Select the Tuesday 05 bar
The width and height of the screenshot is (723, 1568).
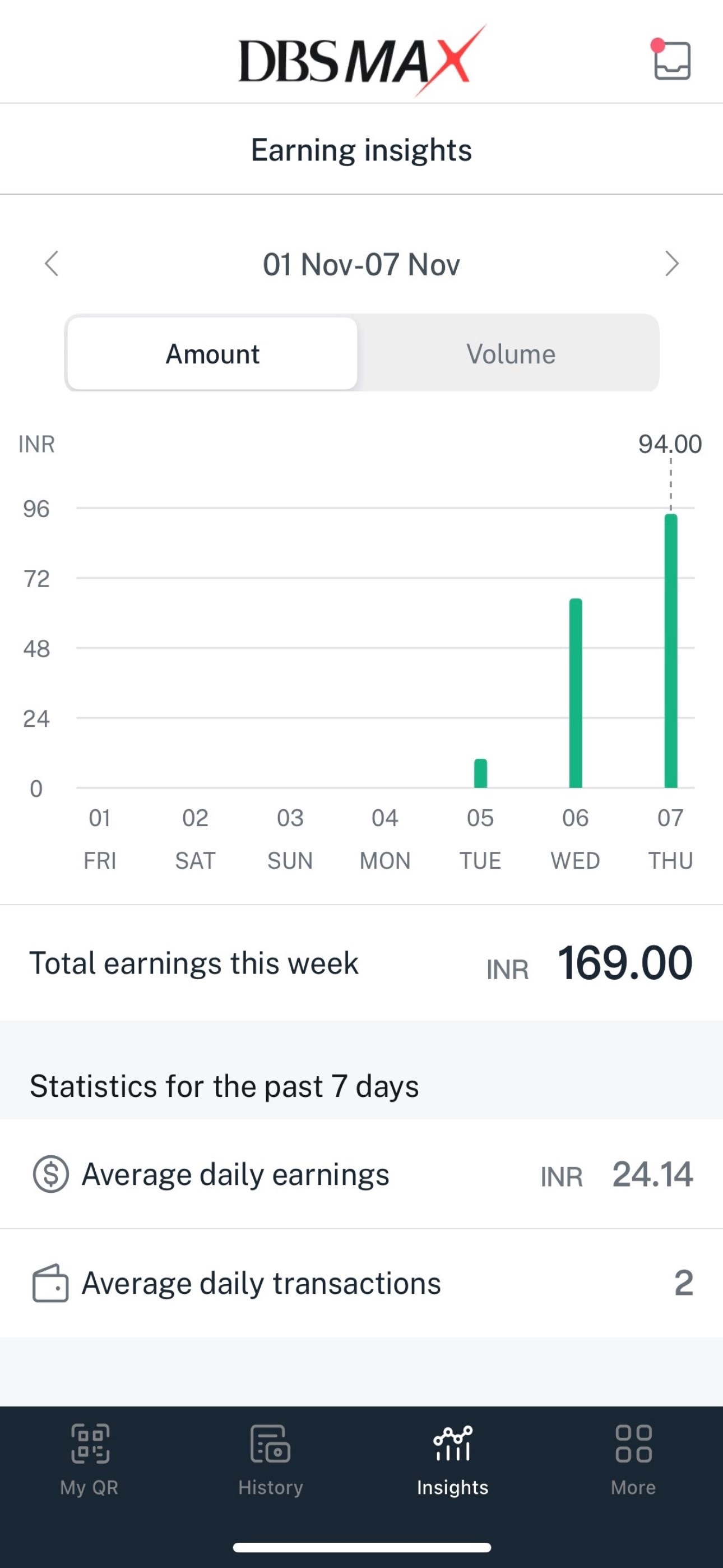pyautogui.click(x=481, y=773)
